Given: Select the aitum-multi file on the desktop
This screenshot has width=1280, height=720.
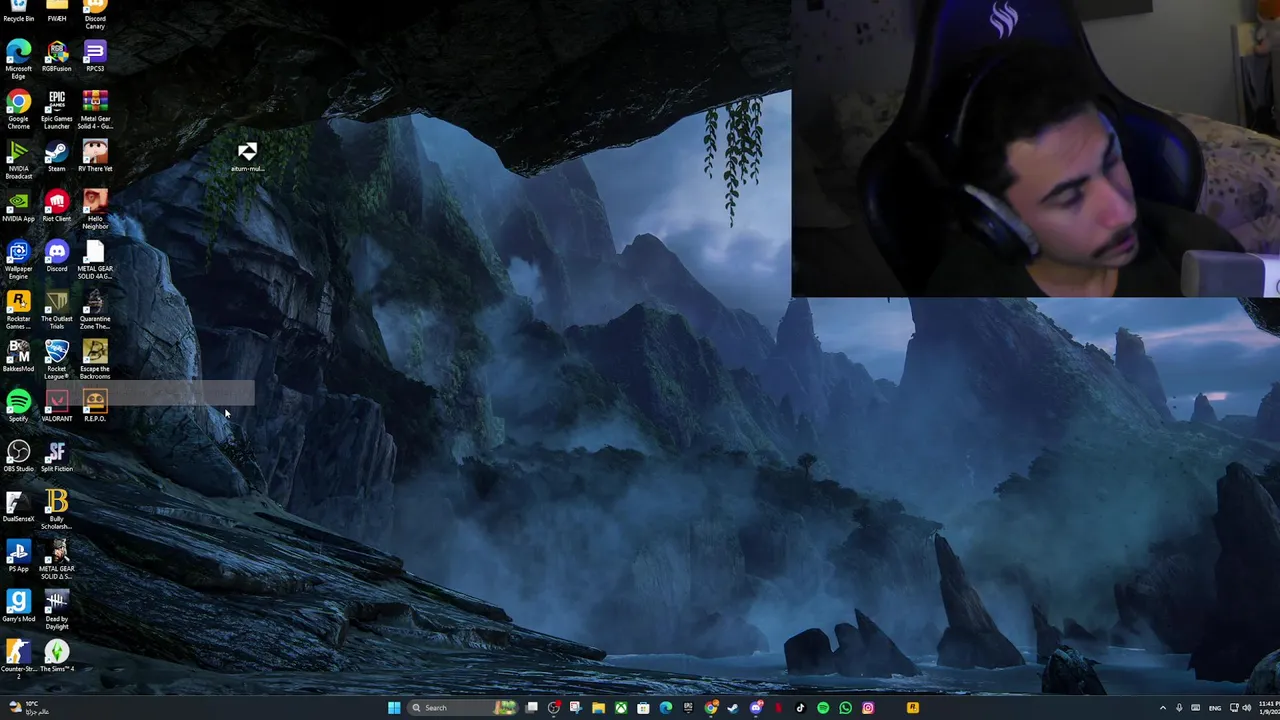Looking at the screenshot, I should pos(247,156).
